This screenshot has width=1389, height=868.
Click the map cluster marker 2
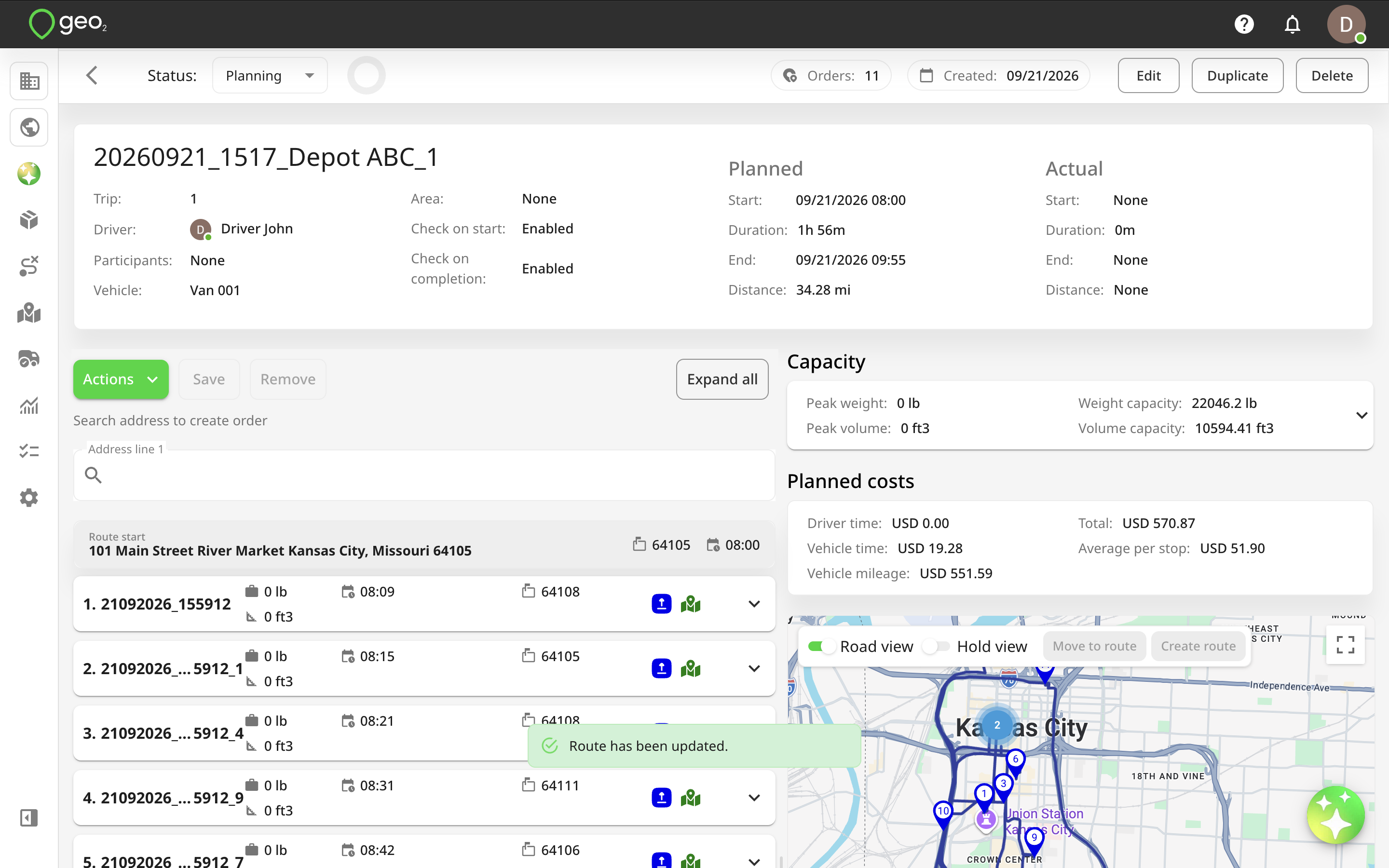[997, 725]
